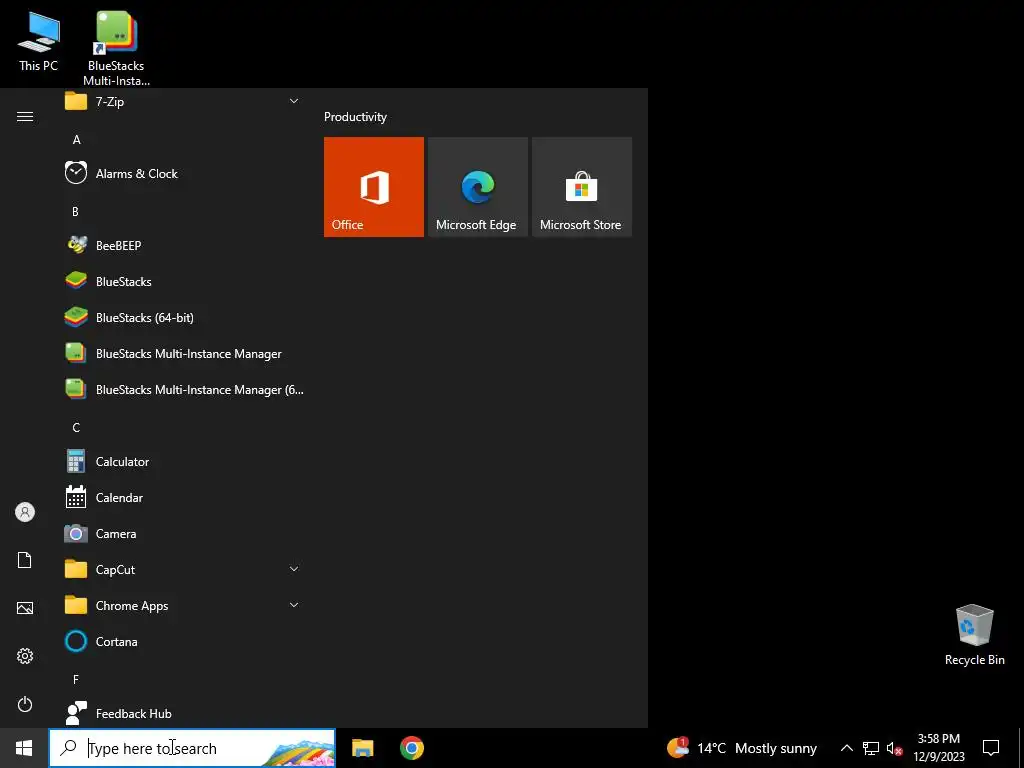Open File Explorer from taskbar
Image resolution: width=1024 pixels, height=768 pixels.
coord(362,748)
